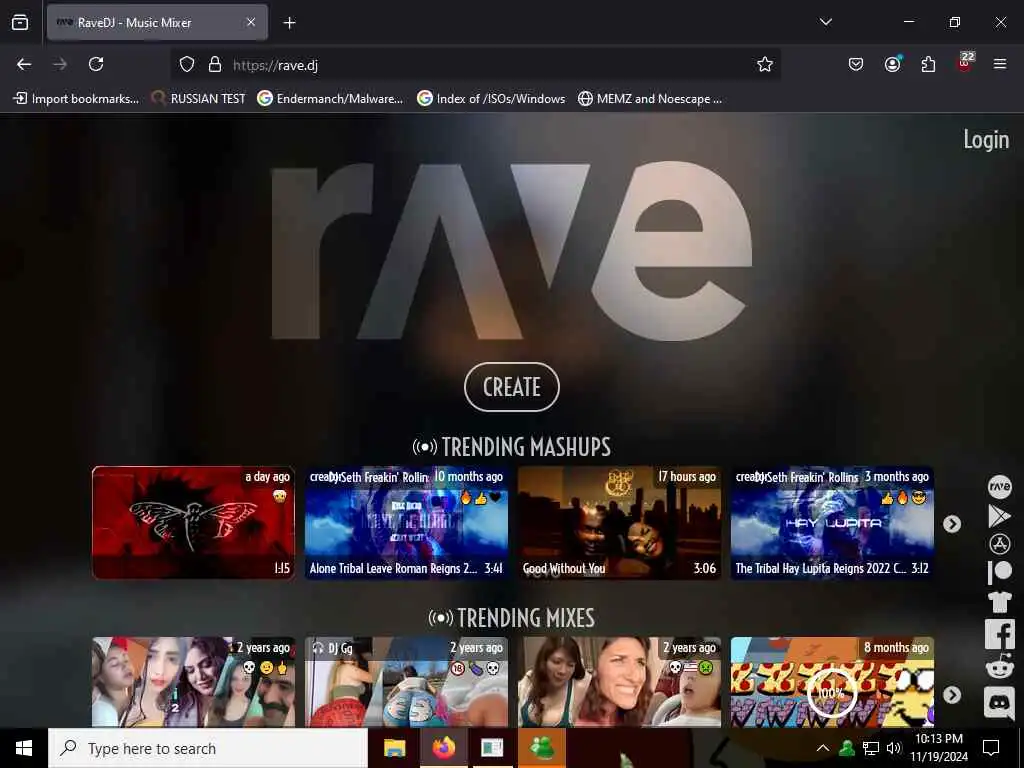Click the TRENDING MIXES heading
1024x768 pixels.
512,618
